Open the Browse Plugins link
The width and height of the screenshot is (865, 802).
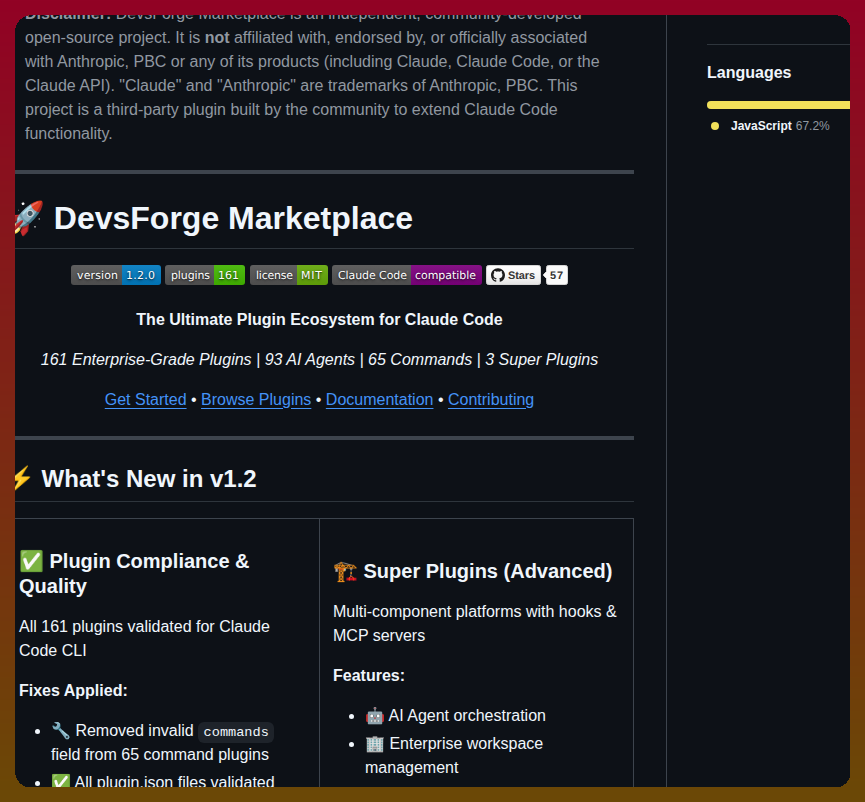click(256, 399)
